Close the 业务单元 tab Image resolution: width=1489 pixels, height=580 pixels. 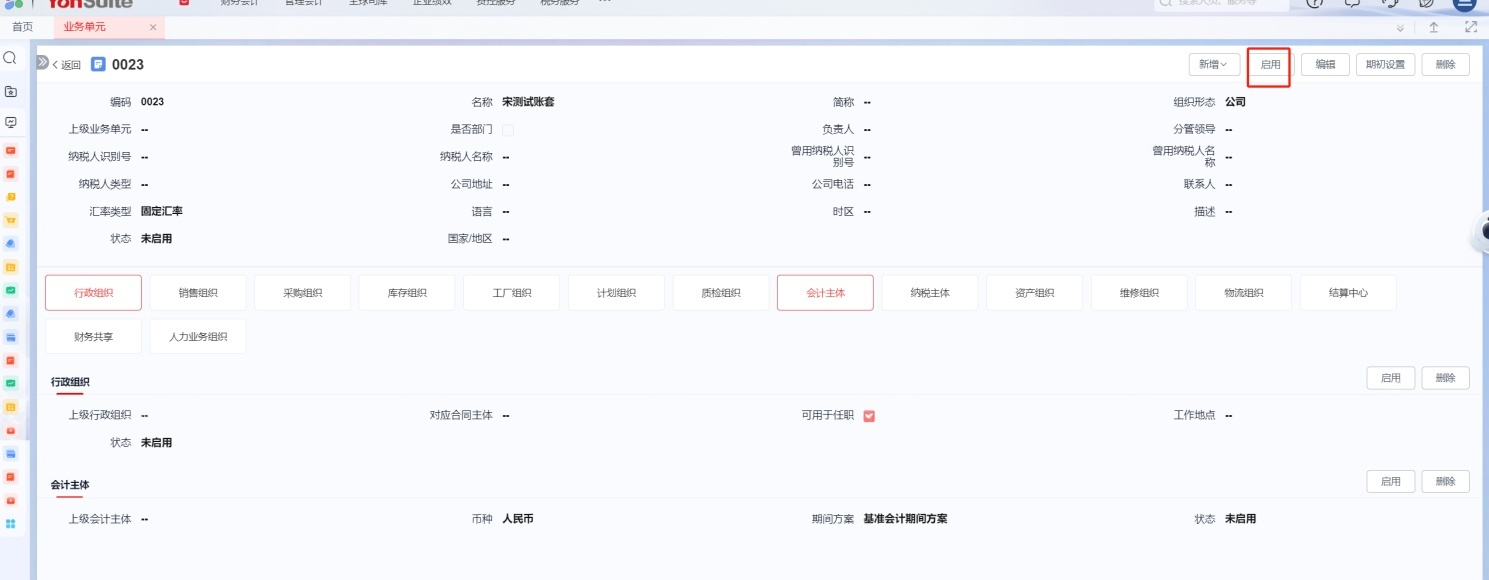tap(152, 27)
